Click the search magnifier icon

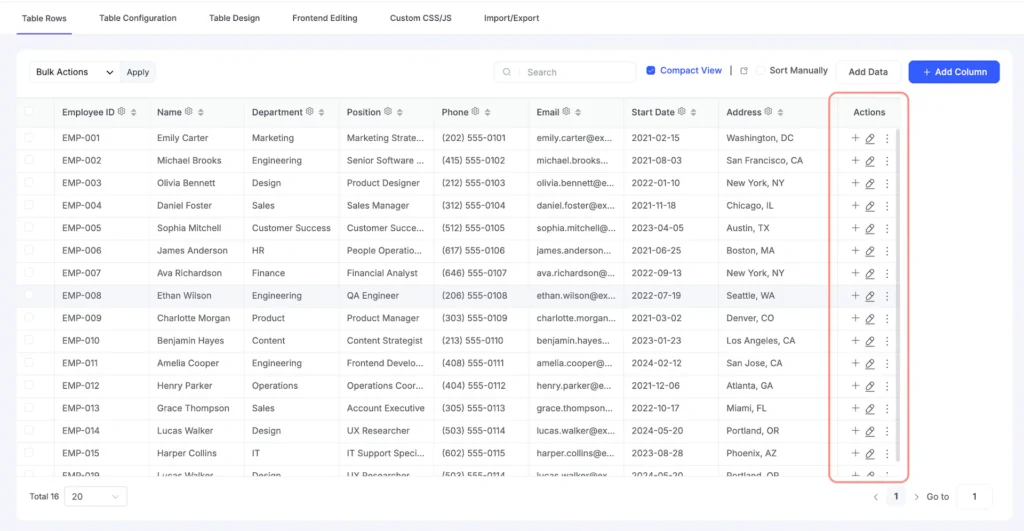tap(507, 72)
